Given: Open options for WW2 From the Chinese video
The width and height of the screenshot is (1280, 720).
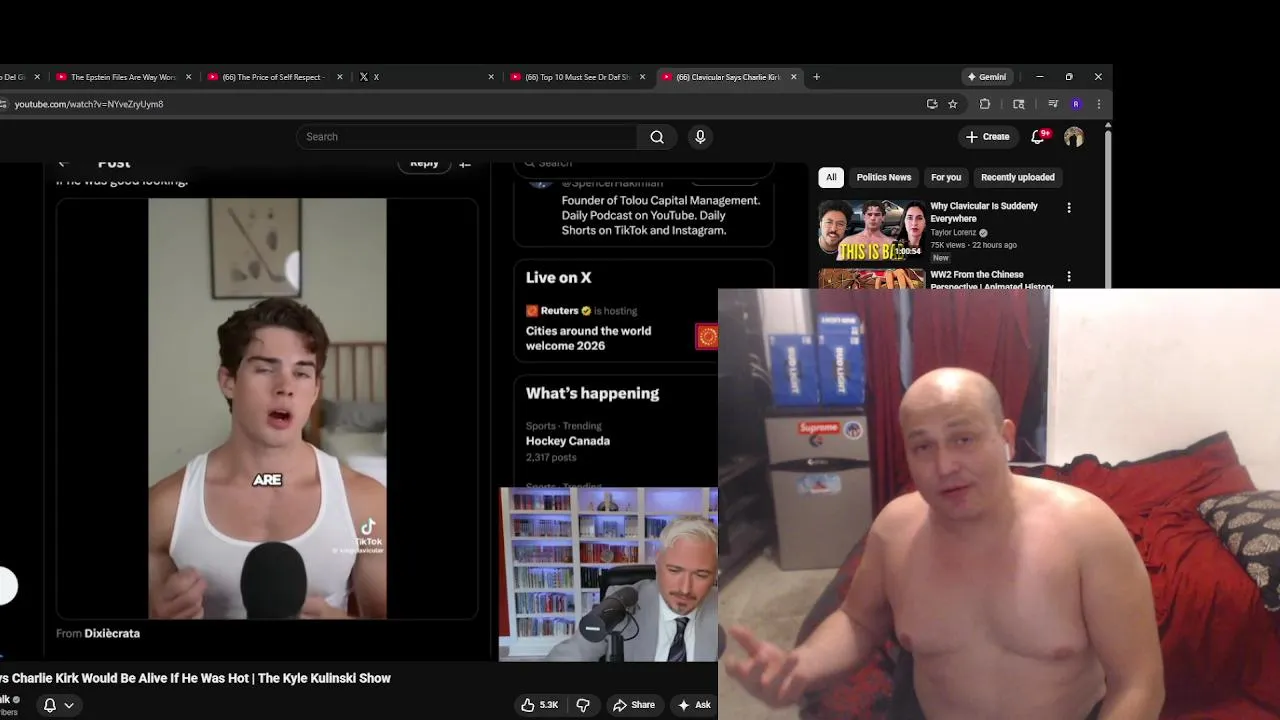Looking at the screenshot, I should (x=1069, y=276).
